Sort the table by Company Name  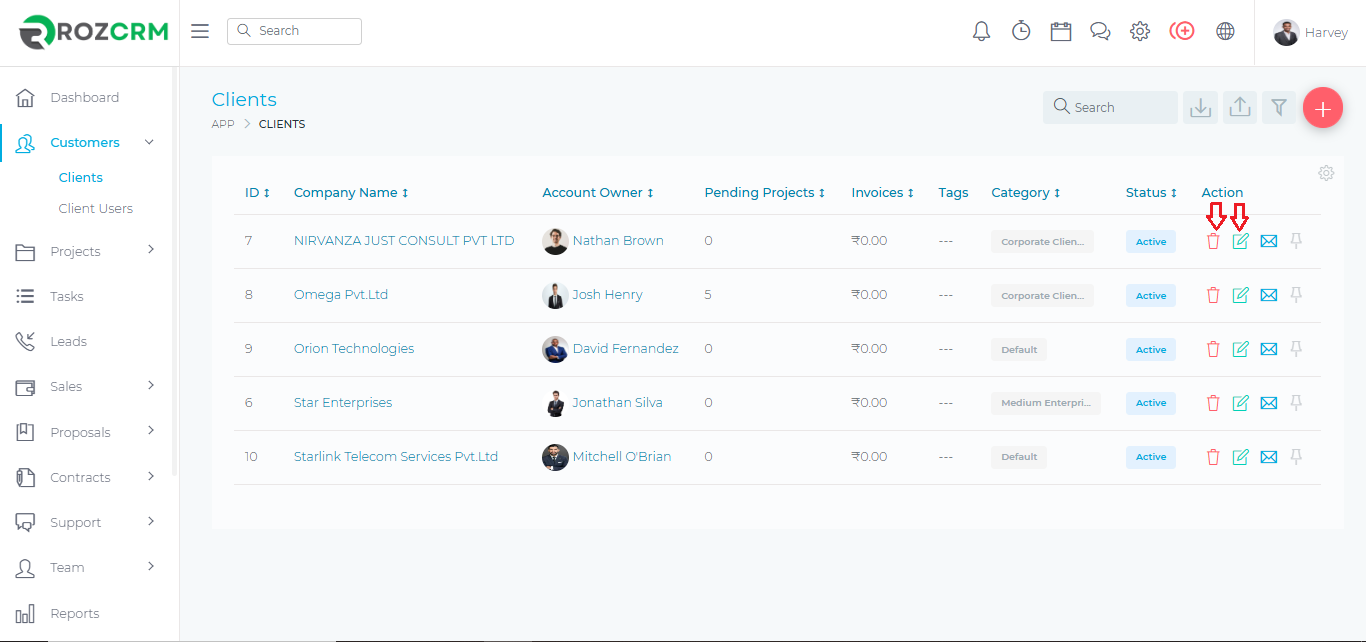pyautogui.click(x=350, y=193)
